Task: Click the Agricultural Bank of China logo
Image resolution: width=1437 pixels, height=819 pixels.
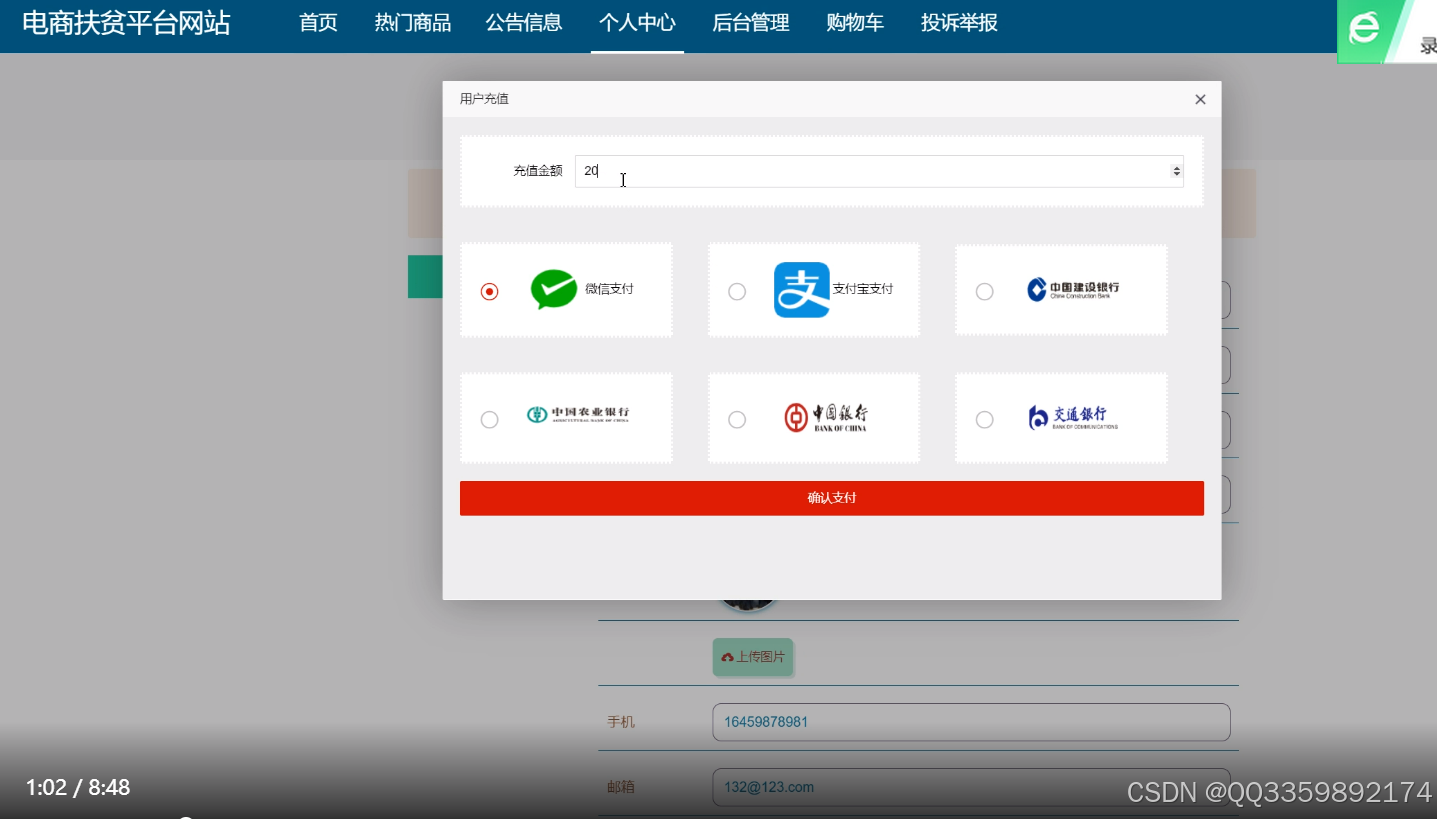Action: (x=578, y=414)
